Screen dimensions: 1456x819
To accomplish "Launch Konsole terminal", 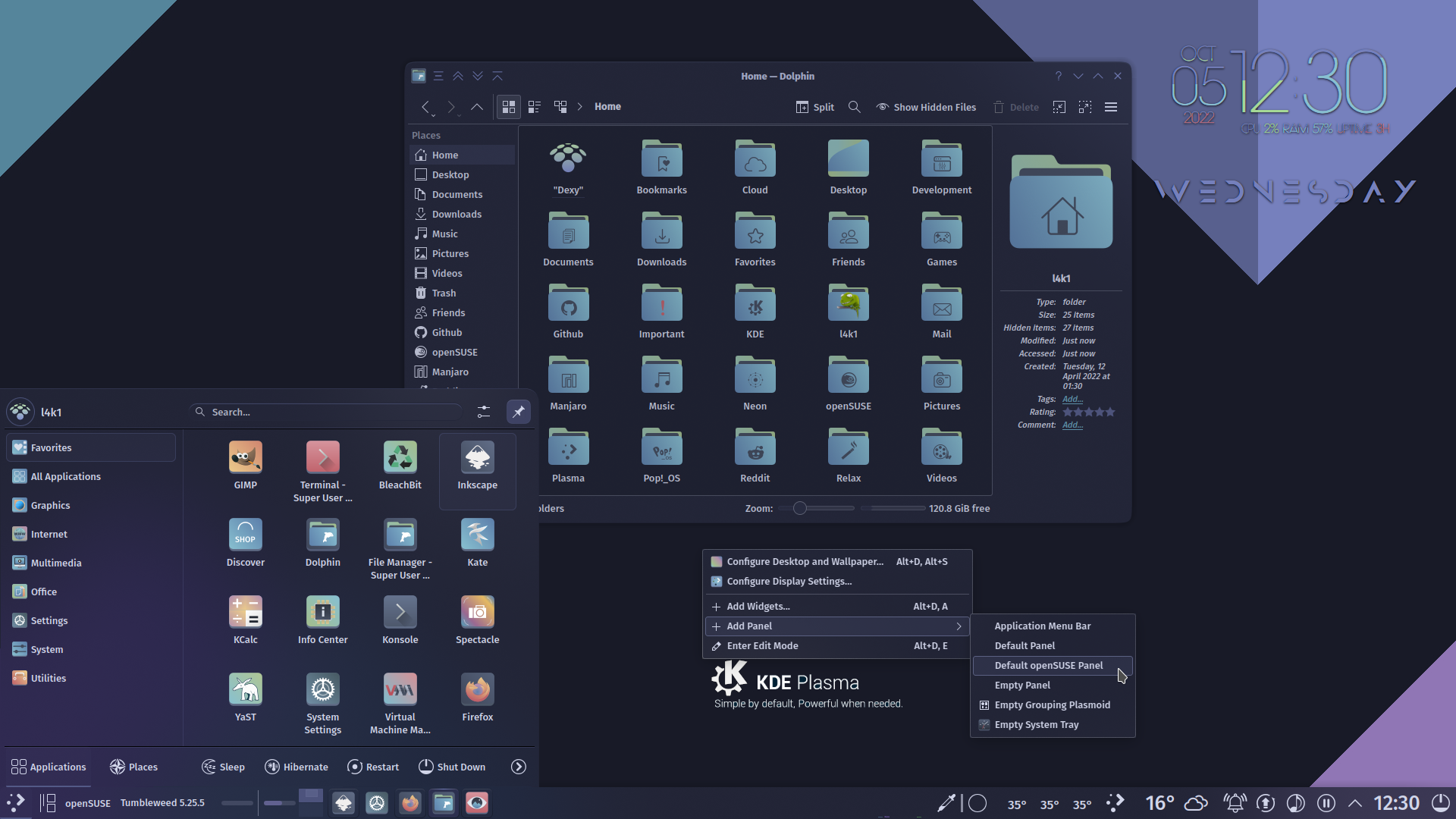I will [400, 612].
